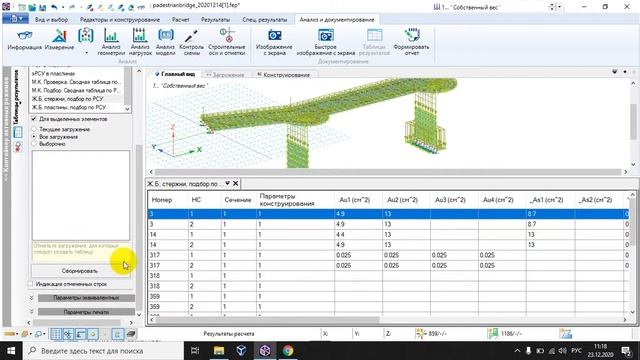The image size is (640, 360).
Task: Click Формировать отчет ribbon button
Action: [411, 42]
